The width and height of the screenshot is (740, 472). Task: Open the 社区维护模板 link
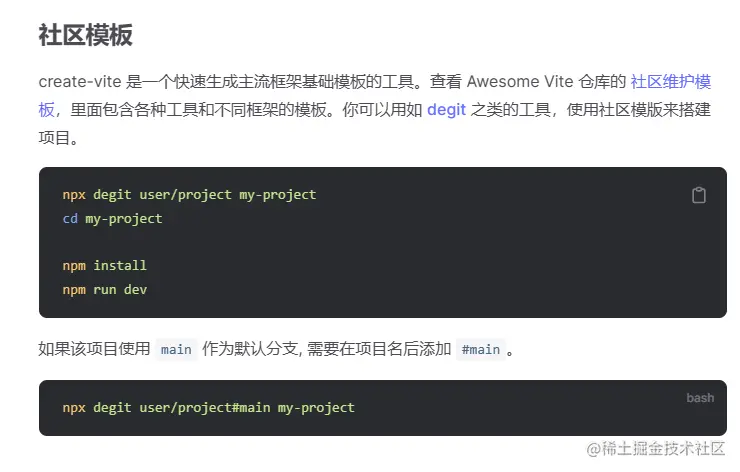pos(670,82)
